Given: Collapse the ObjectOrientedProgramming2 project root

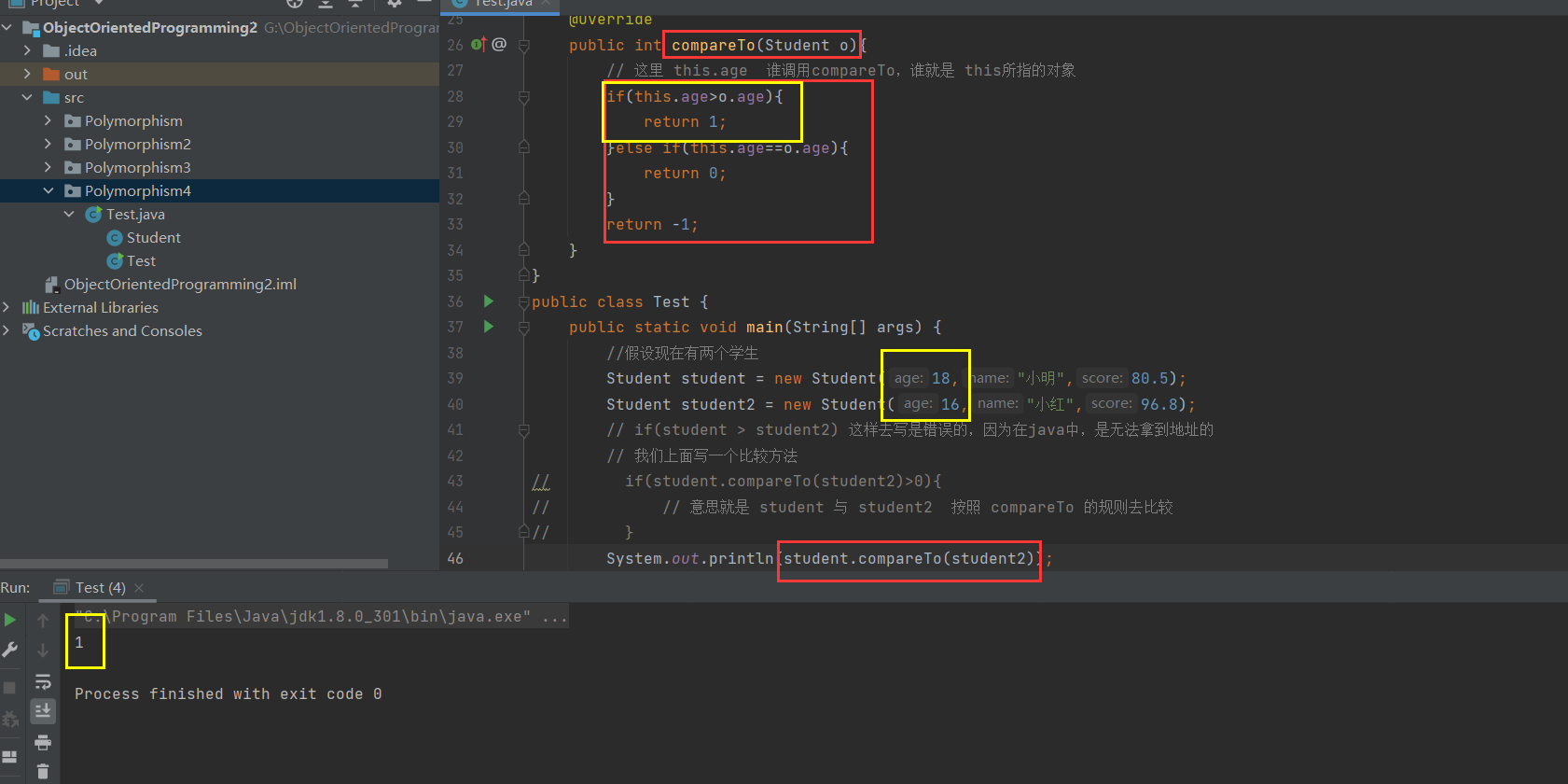Looking at the screenshot, I should point(7,28).
